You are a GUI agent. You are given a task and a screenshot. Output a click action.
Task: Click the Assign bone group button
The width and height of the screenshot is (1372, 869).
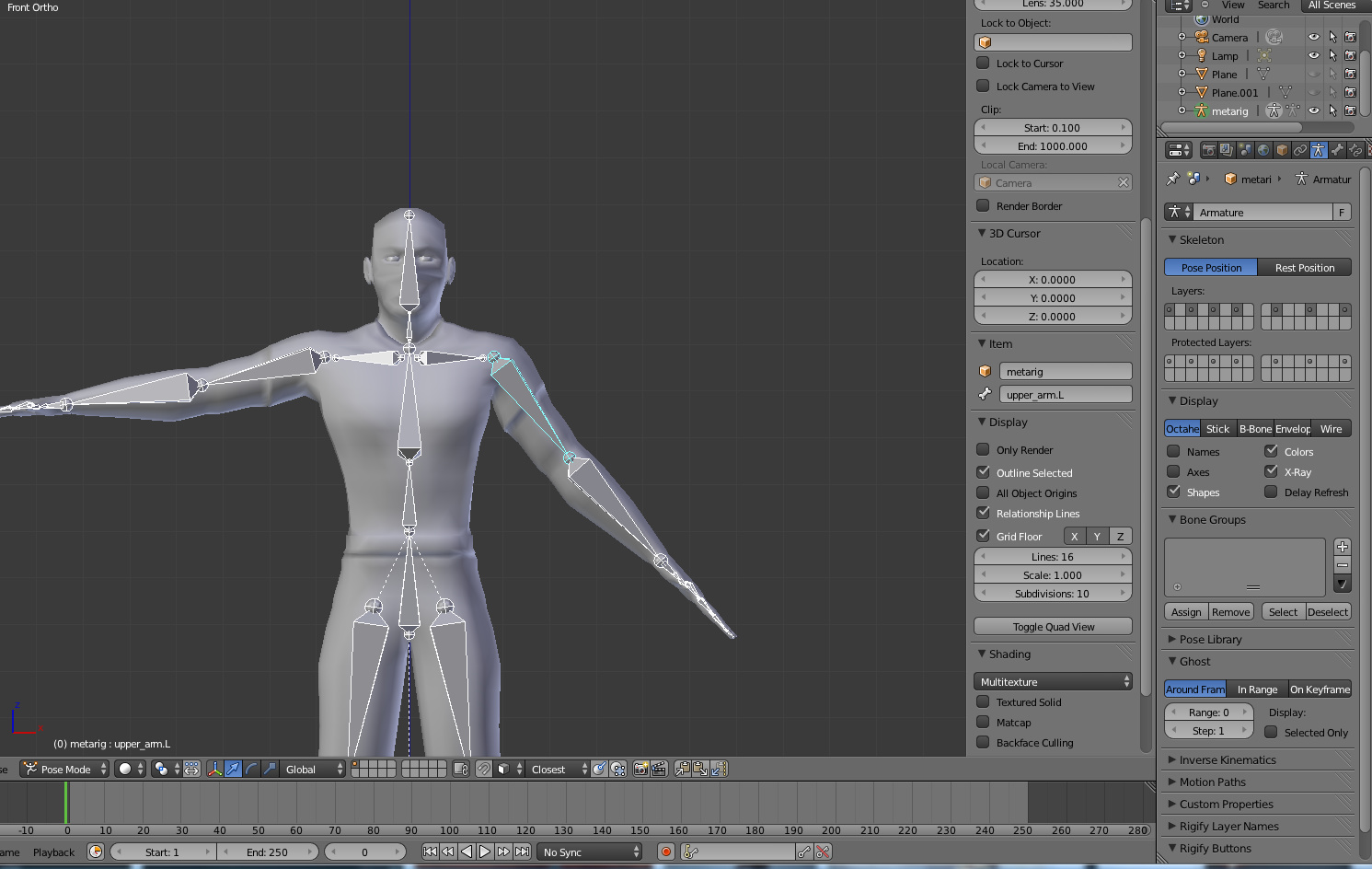pyautogui.click(x=1186, y=611)
